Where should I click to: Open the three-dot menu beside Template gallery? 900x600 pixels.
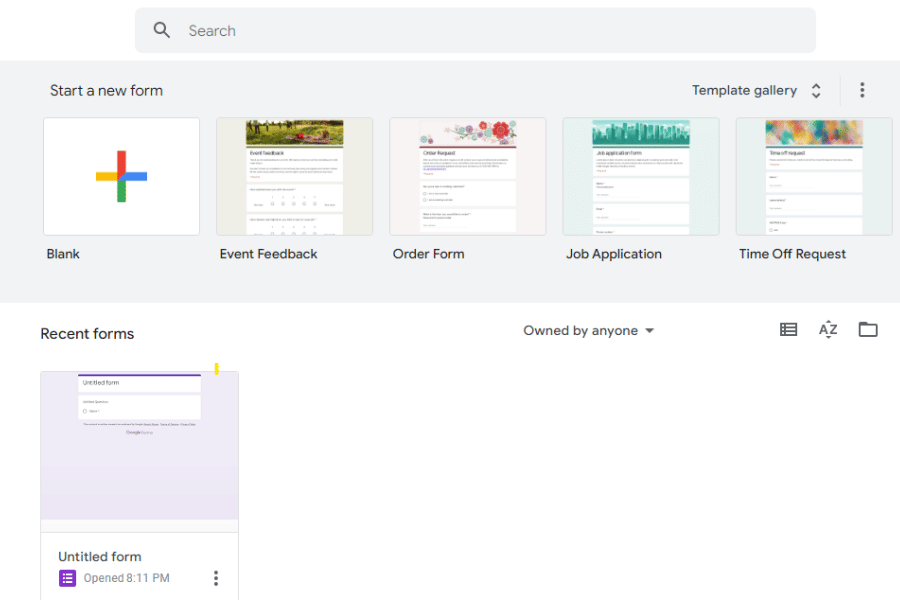click(862, 91)
